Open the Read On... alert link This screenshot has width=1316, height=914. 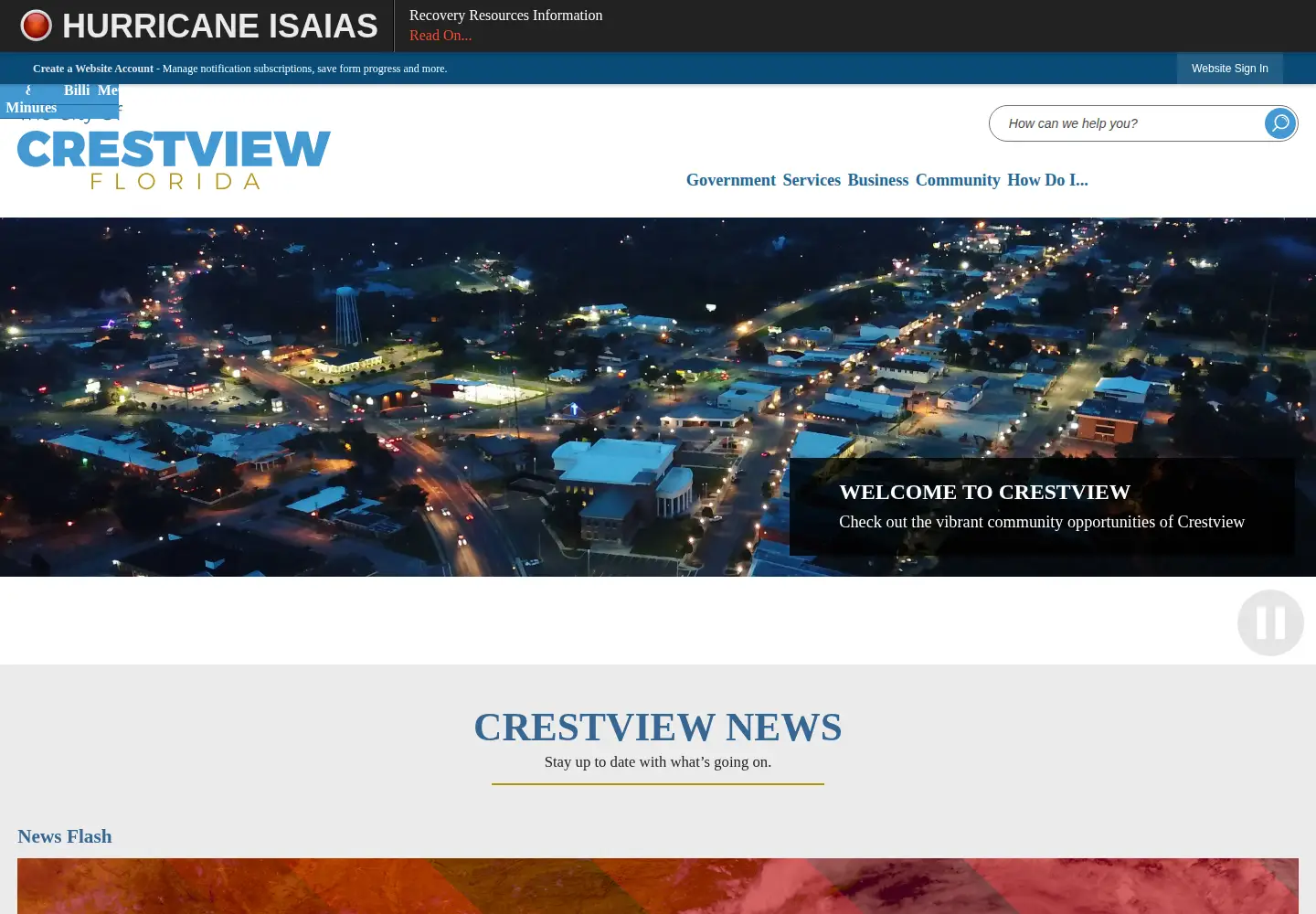tap(440, 36)
